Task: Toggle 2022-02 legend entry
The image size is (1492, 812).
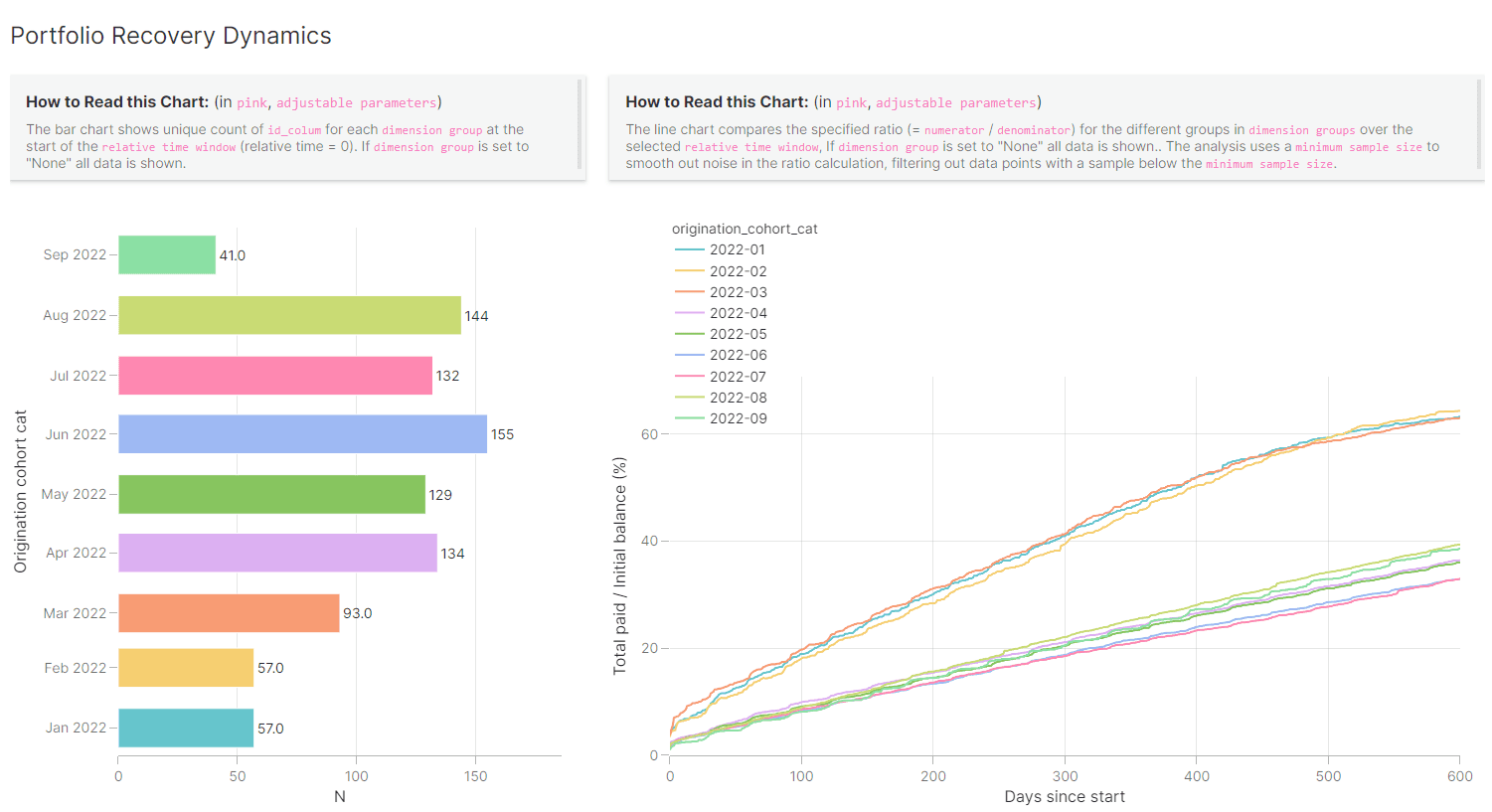Action: click(721, 271)
